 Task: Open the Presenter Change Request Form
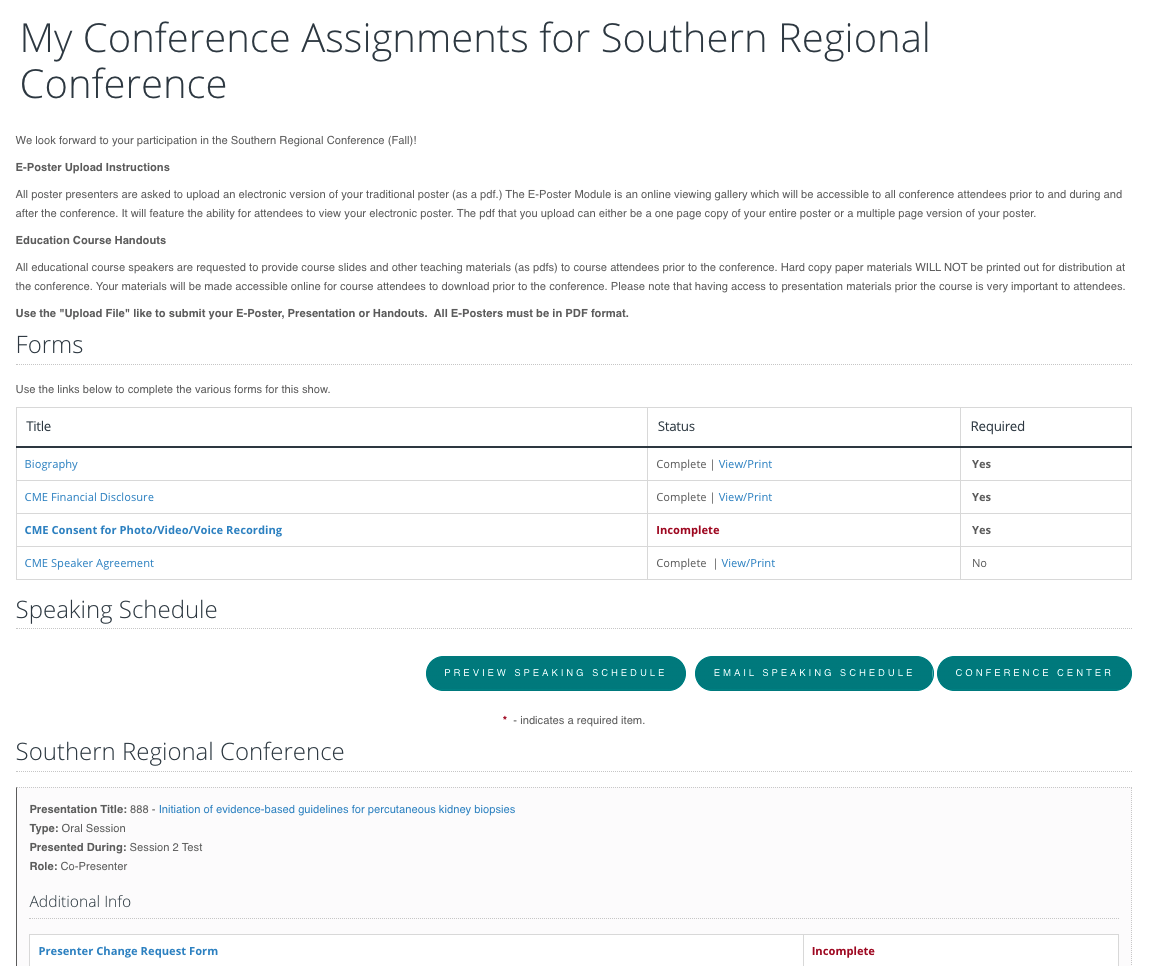[128, 951]
